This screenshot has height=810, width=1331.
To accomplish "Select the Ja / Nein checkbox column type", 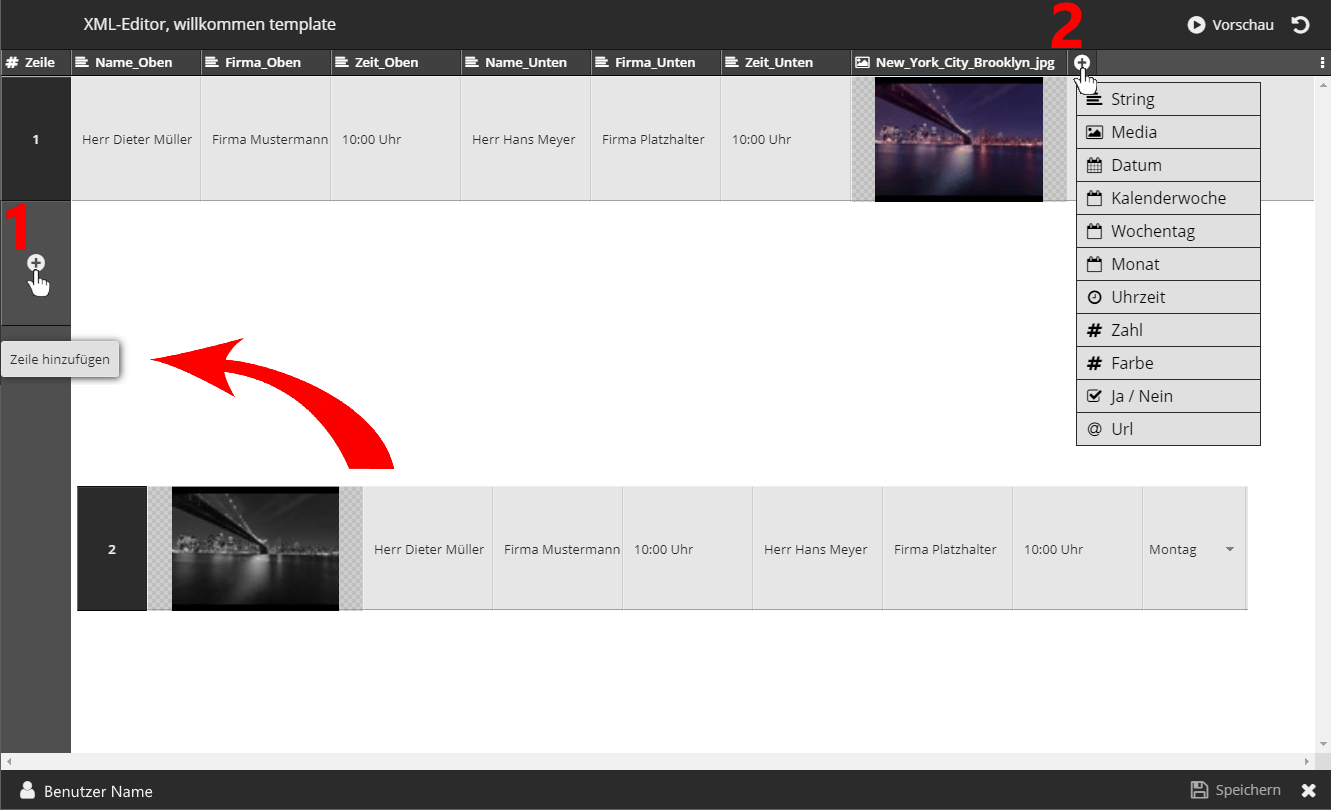I will click(1167, 396).
